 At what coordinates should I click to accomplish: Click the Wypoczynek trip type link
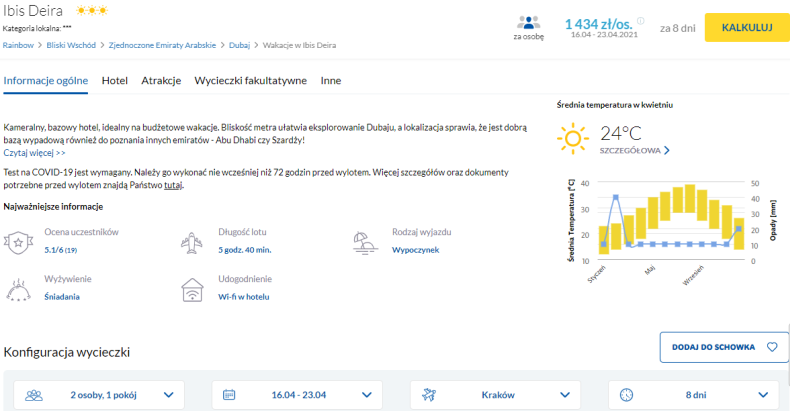[416, 250]
